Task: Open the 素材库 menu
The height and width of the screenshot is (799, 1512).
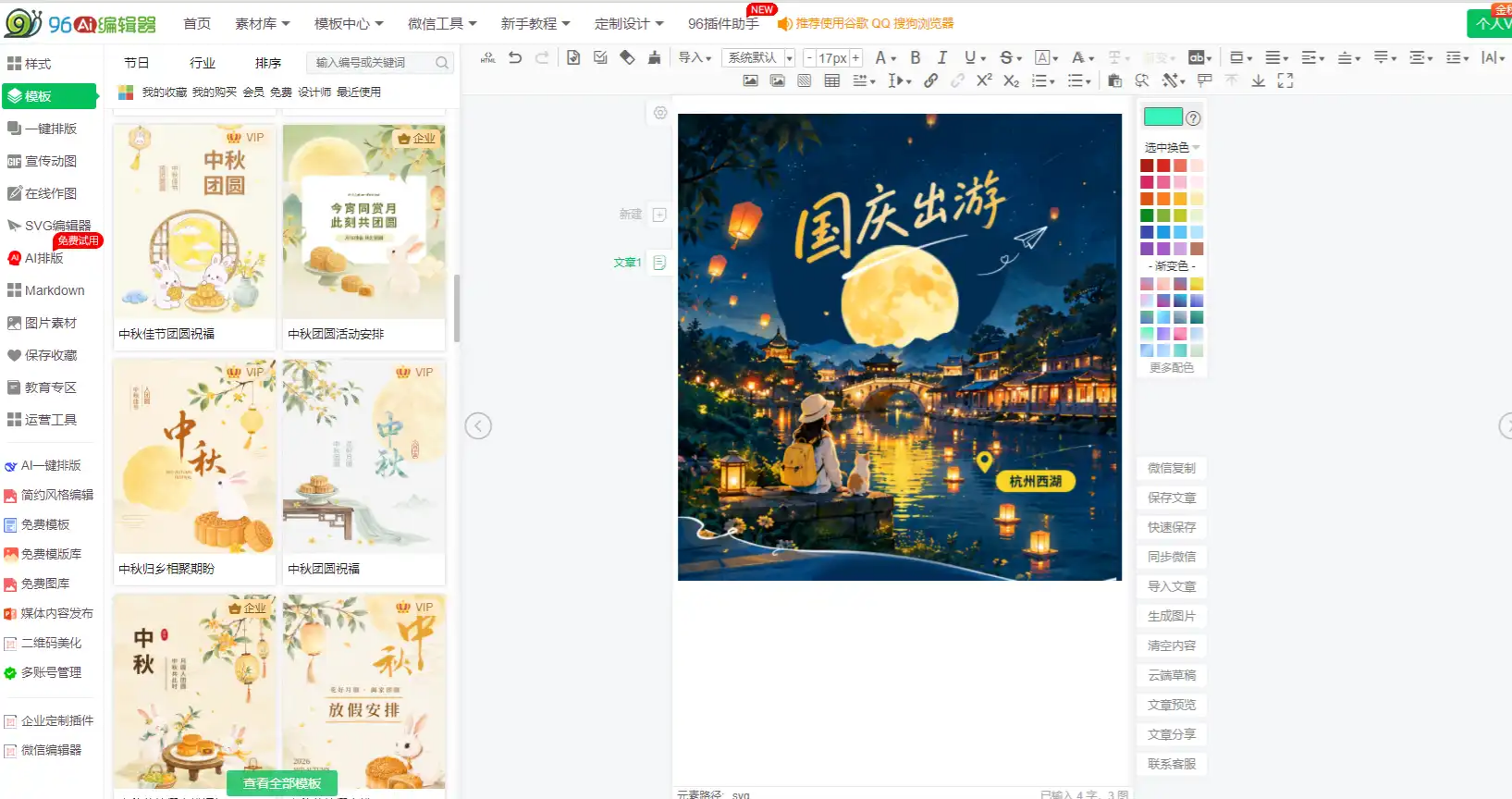Action: 263,23
